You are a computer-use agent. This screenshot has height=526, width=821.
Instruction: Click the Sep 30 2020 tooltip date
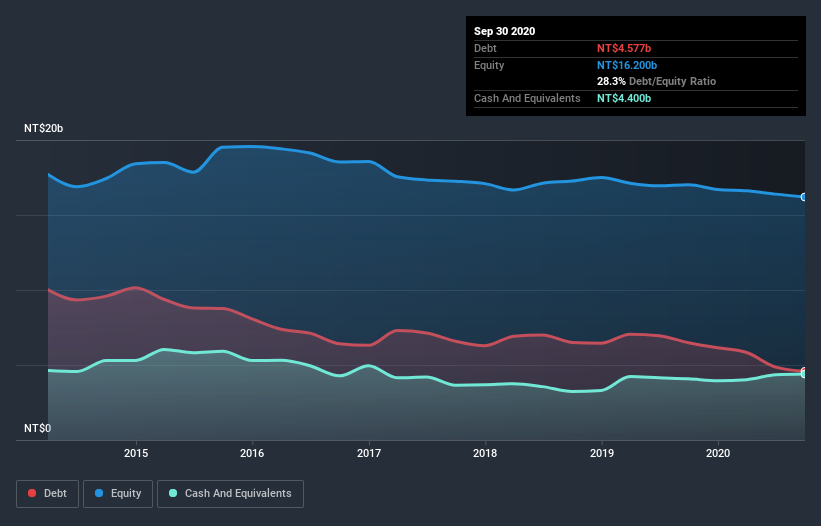(505, 31)
